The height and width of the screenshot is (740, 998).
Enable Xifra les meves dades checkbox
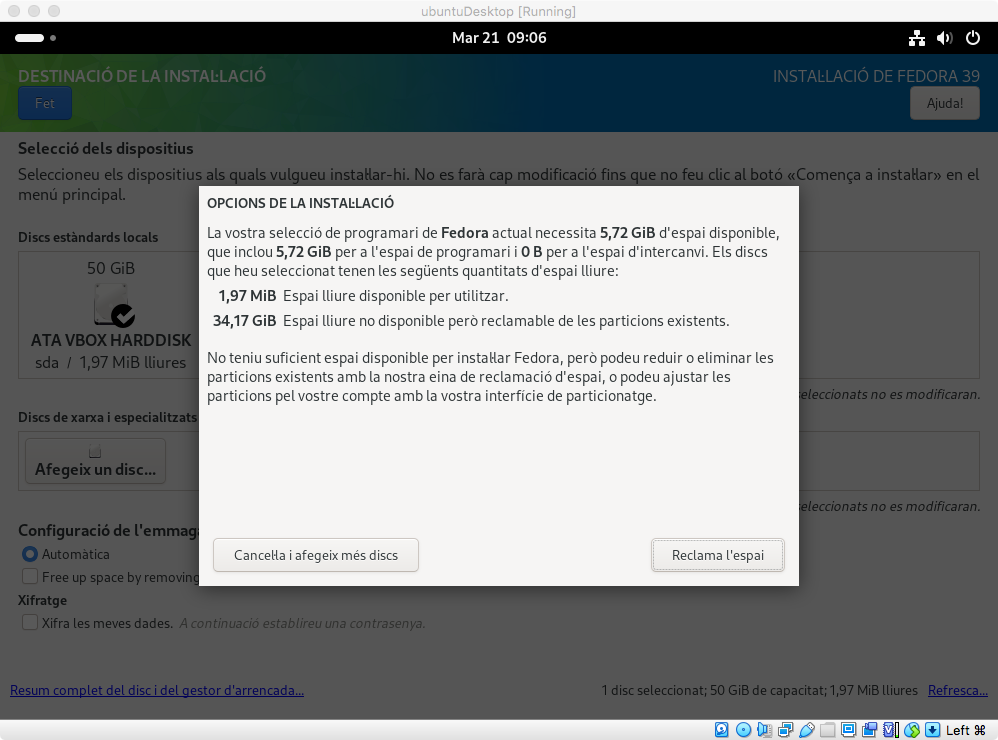tap(30, 622)
